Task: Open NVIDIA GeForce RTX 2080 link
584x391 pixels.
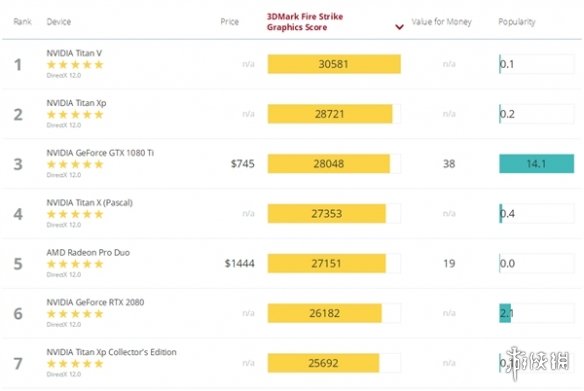Action: pyautogui.click(x=95, y=302)
